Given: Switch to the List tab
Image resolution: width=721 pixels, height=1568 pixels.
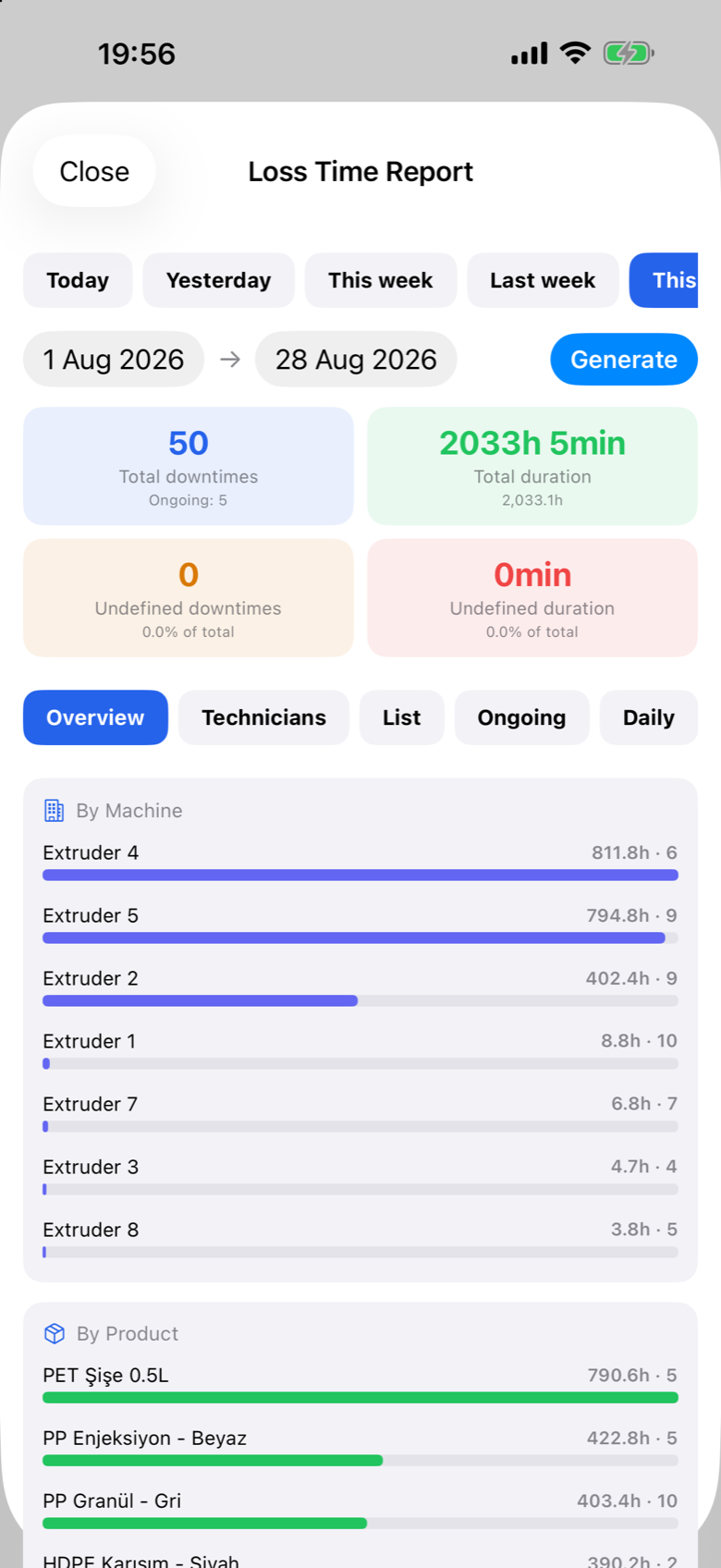Looking at the screenshot, I should pos(401,717).
